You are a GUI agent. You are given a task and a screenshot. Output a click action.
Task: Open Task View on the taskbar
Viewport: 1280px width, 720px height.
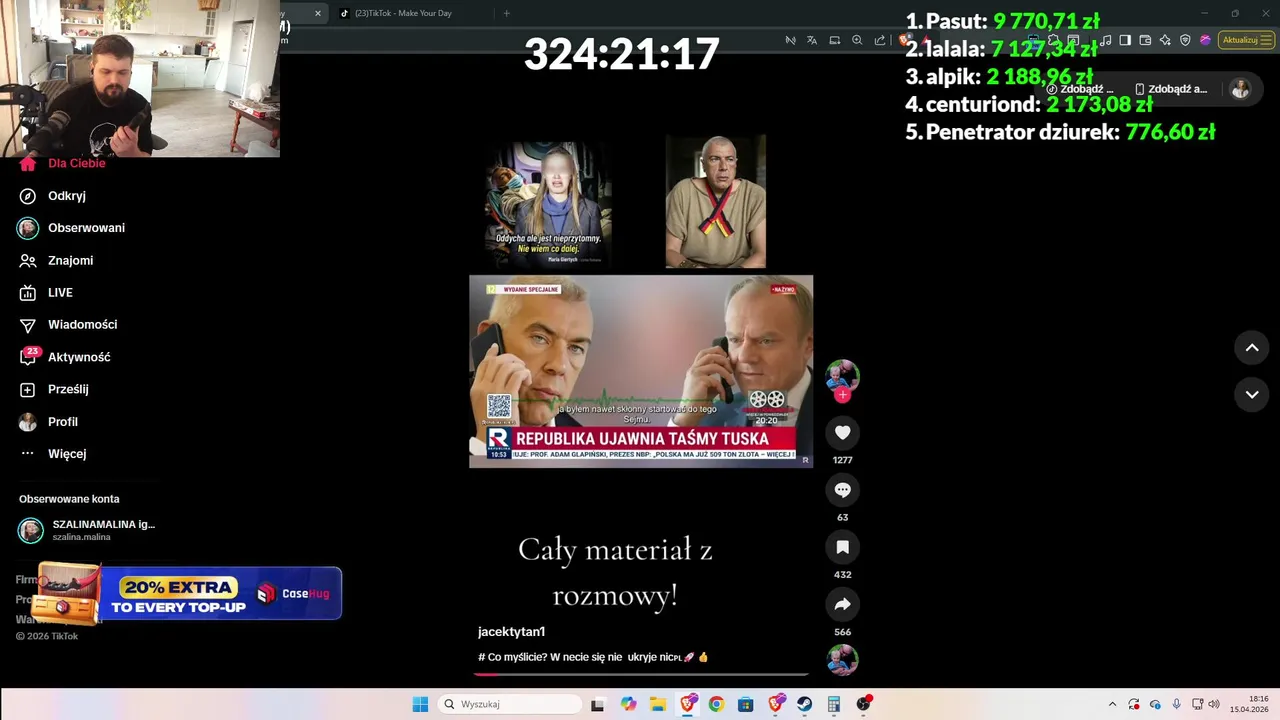(x=597, y=704)
